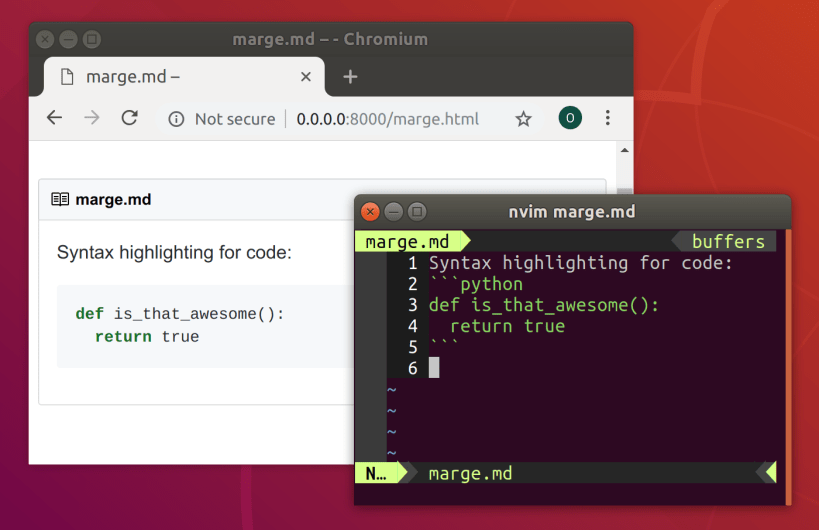This screenshot has height=530, width=819.
Task: Click nvim line 1 'Syntax highlighting for code:'
Action: (x=581, y=263)
